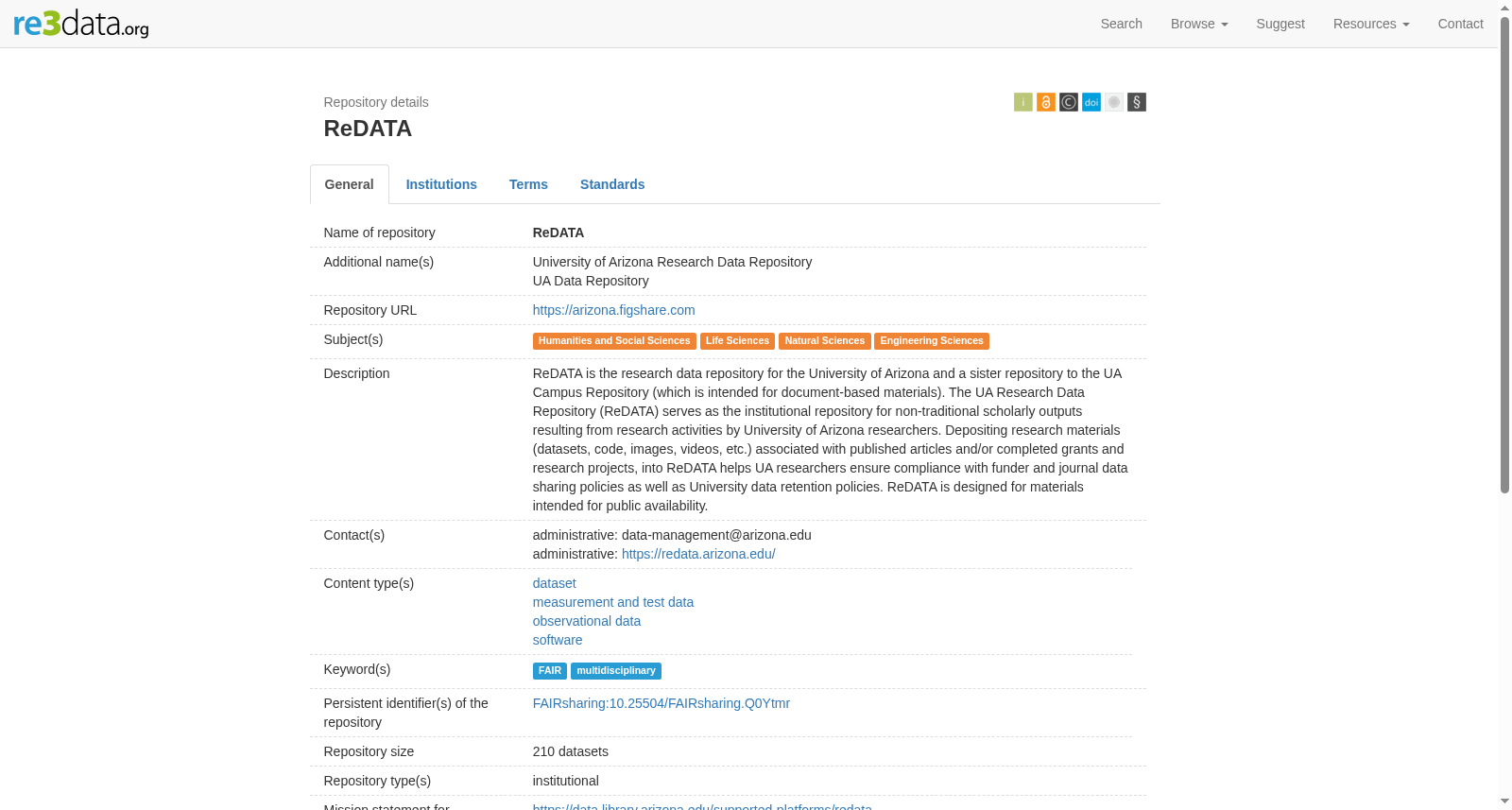Click the FAIR keyword tag
This screenshot has height=810, width=1512.
549,671
